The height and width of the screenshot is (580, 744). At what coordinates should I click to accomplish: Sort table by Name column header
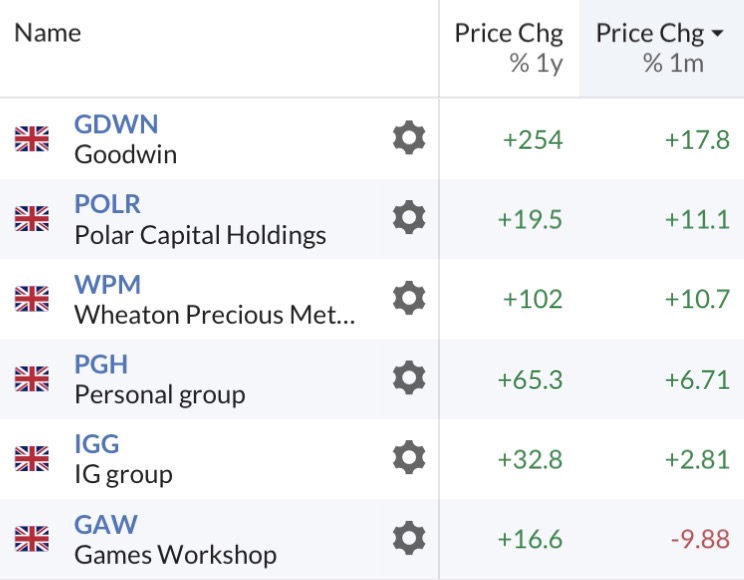(x=47, y=33)
